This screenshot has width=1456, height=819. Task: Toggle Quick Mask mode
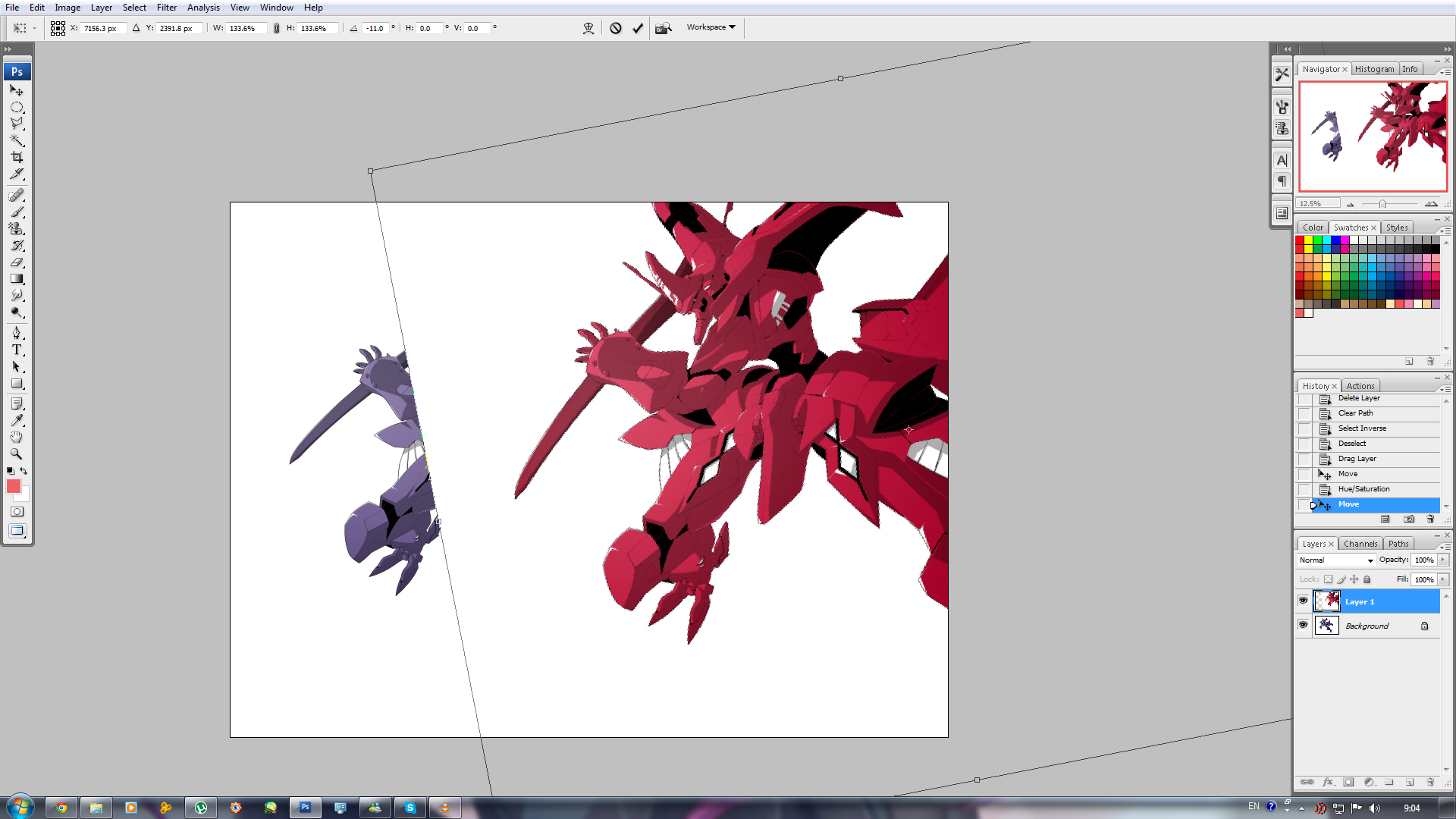[17, 512]
